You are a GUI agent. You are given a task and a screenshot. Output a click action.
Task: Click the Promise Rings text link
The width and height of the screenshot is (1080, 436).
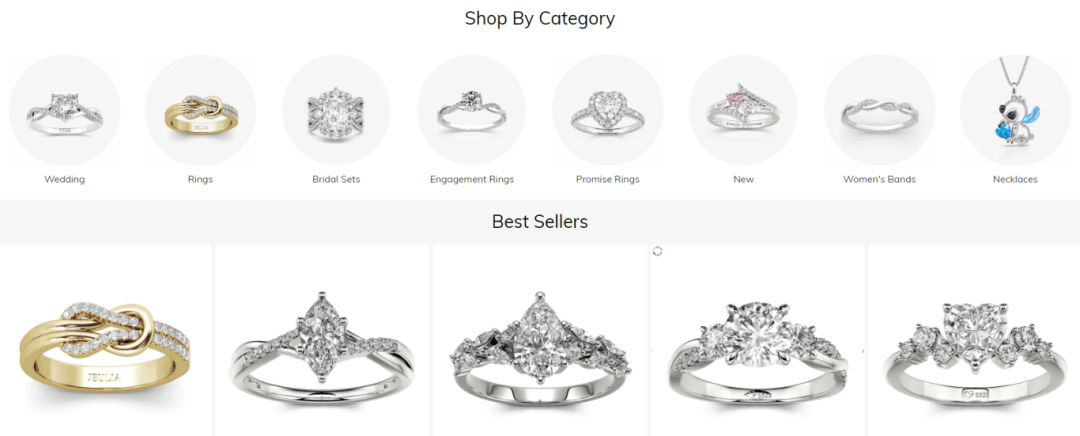click(x=608, y=179)
